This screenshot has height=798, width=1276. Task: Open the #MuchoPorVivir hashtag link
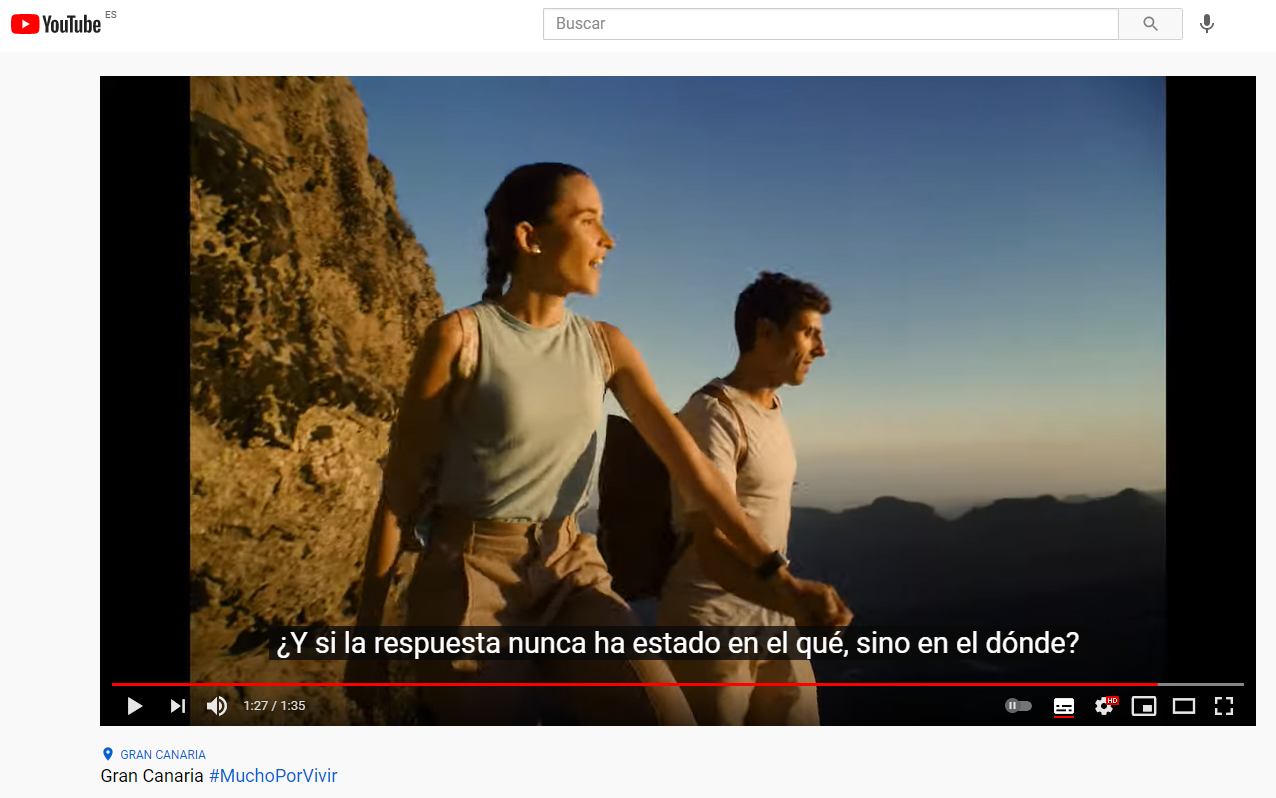(273, 776)
